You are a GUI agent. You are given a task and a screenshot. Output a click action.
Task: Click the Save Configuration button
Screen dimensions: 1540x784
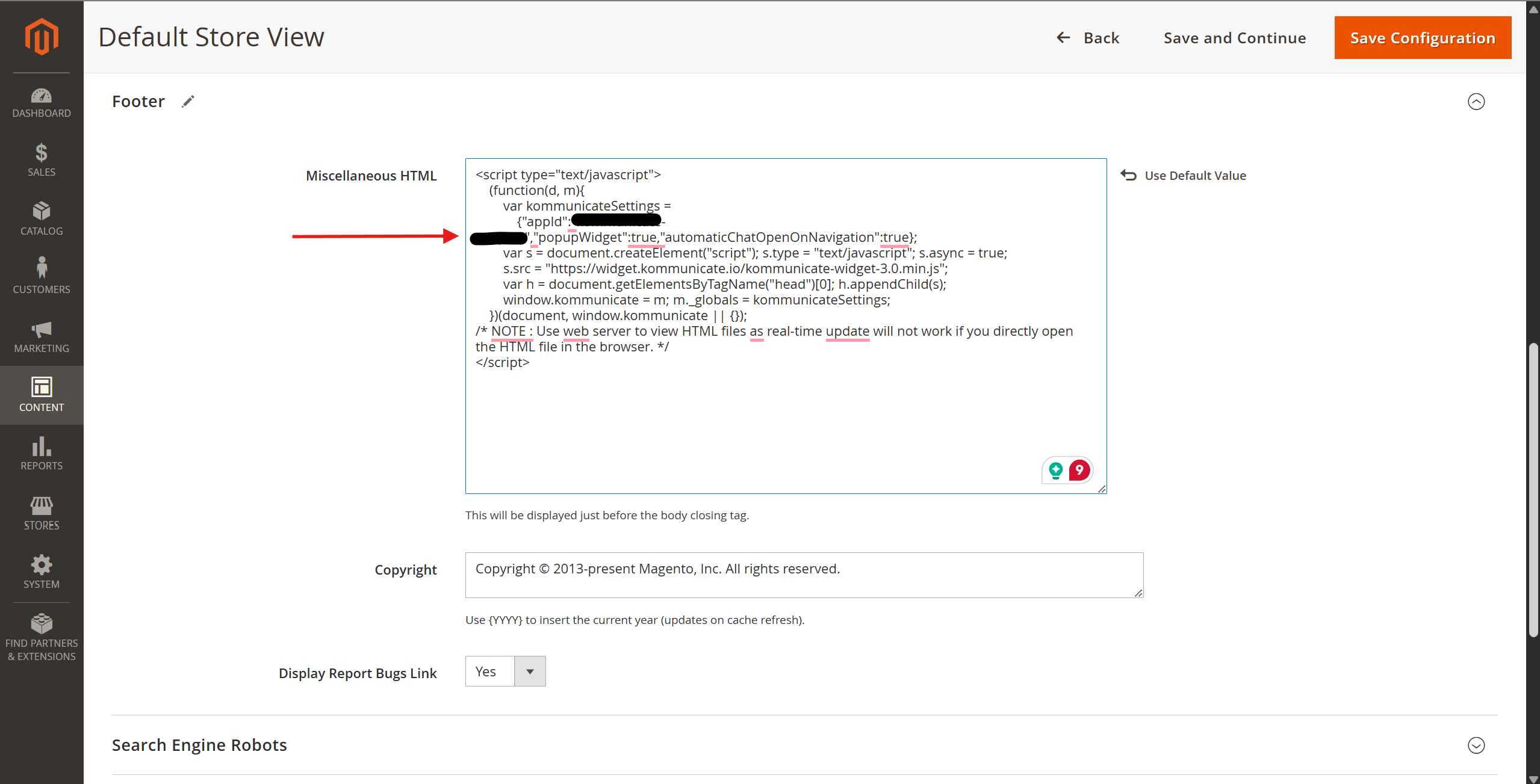tap(1423, 37)
